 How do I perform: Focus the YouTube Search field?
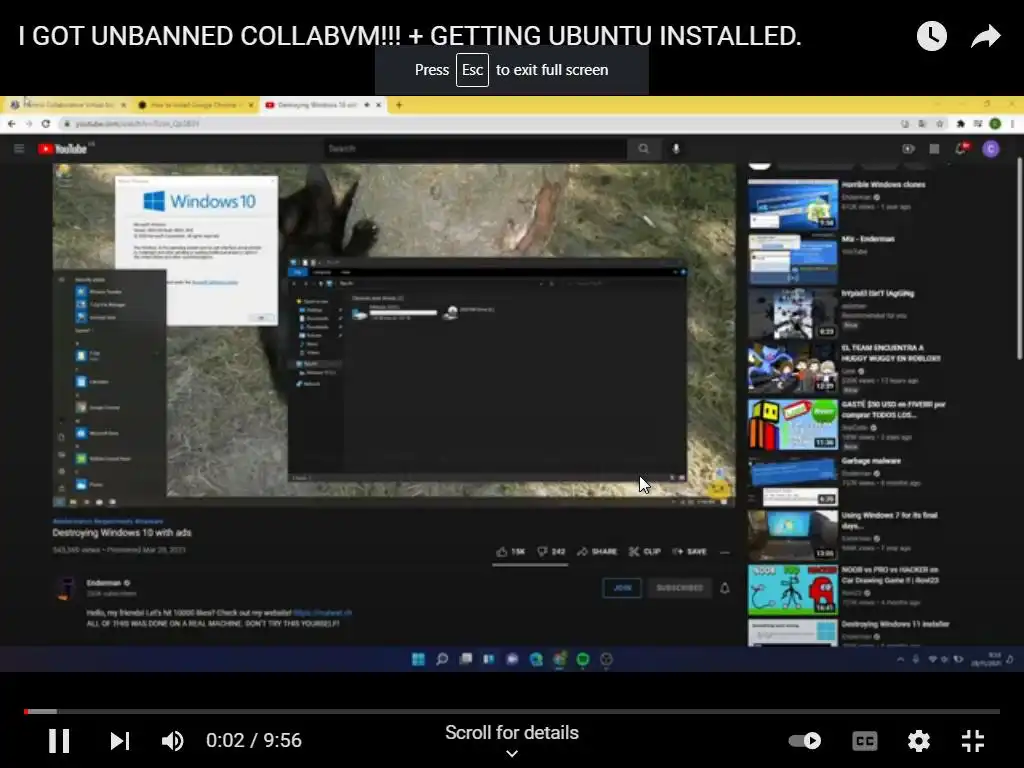(x=475, y=149)
